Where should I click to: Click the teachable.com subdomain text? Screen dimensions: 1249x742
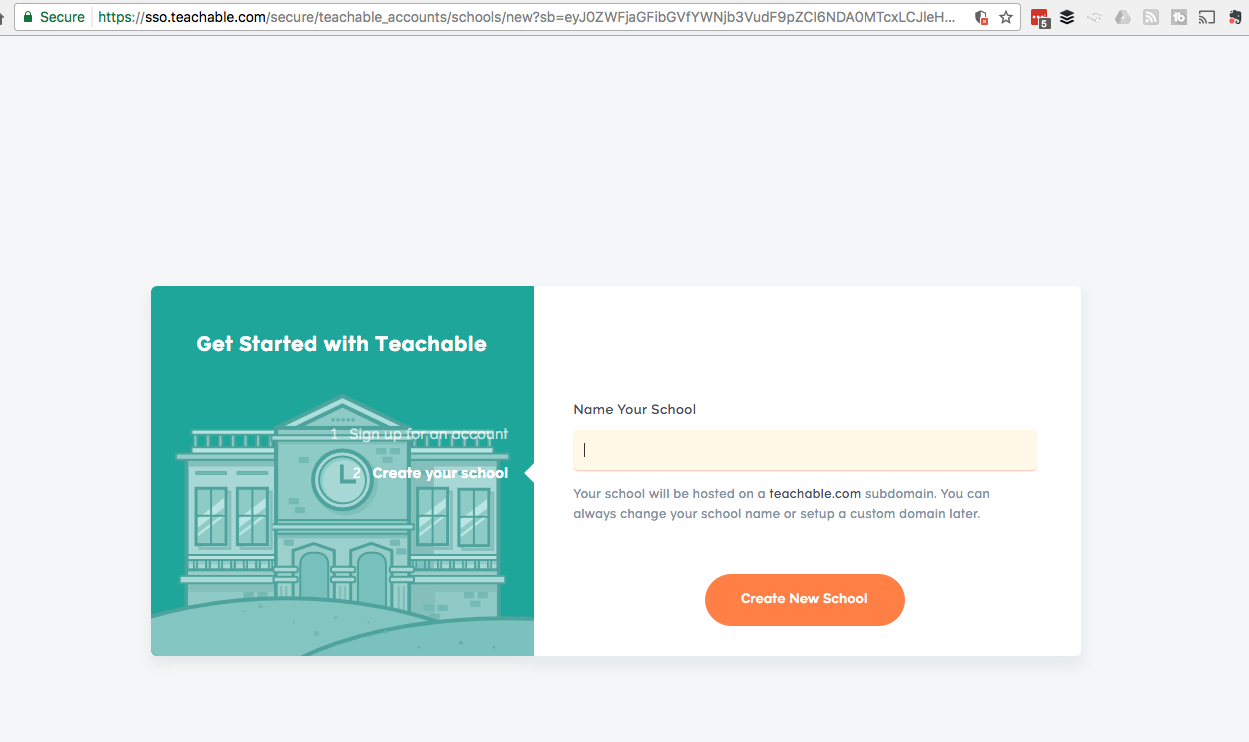click(815, 494)
